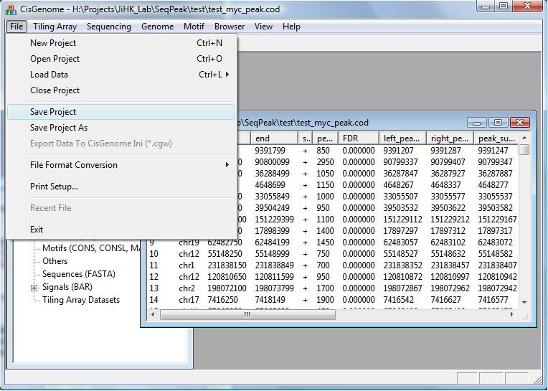The height and width of the screenshot is (391, 548).
Task: Click the 's...' strand column header
Action: pos(305,138)
